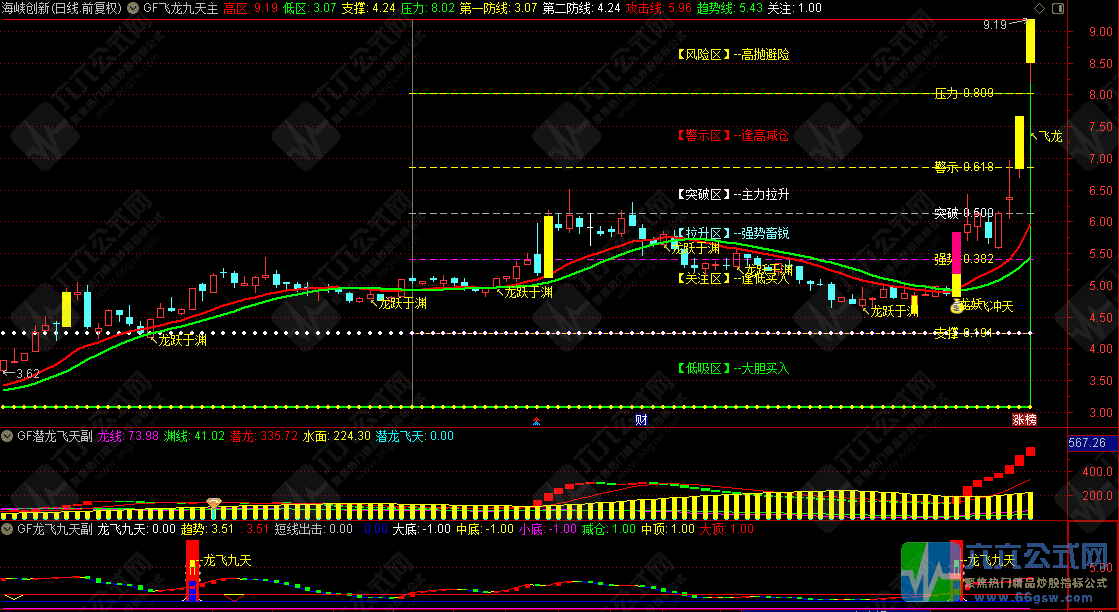This screenshot has width=1119, height=612.
Task: Open the GF飞龙九天主 indicator name
Action: pyautogui.click(x=180, y=8)
